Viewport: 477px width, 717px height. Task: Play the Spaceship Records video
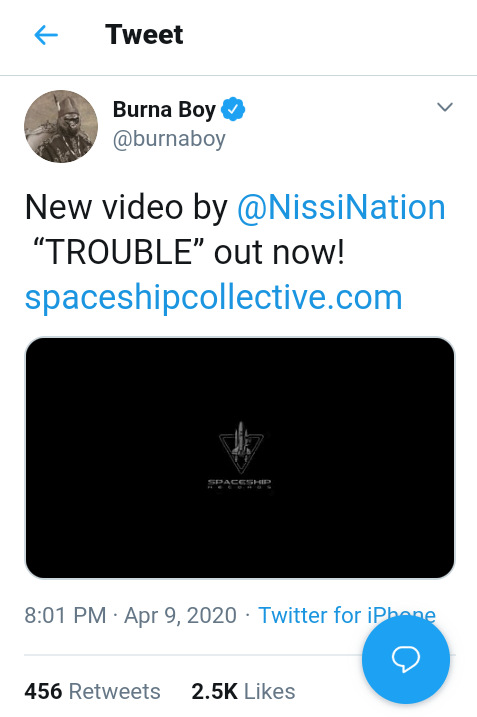click(x=240, y=458)
